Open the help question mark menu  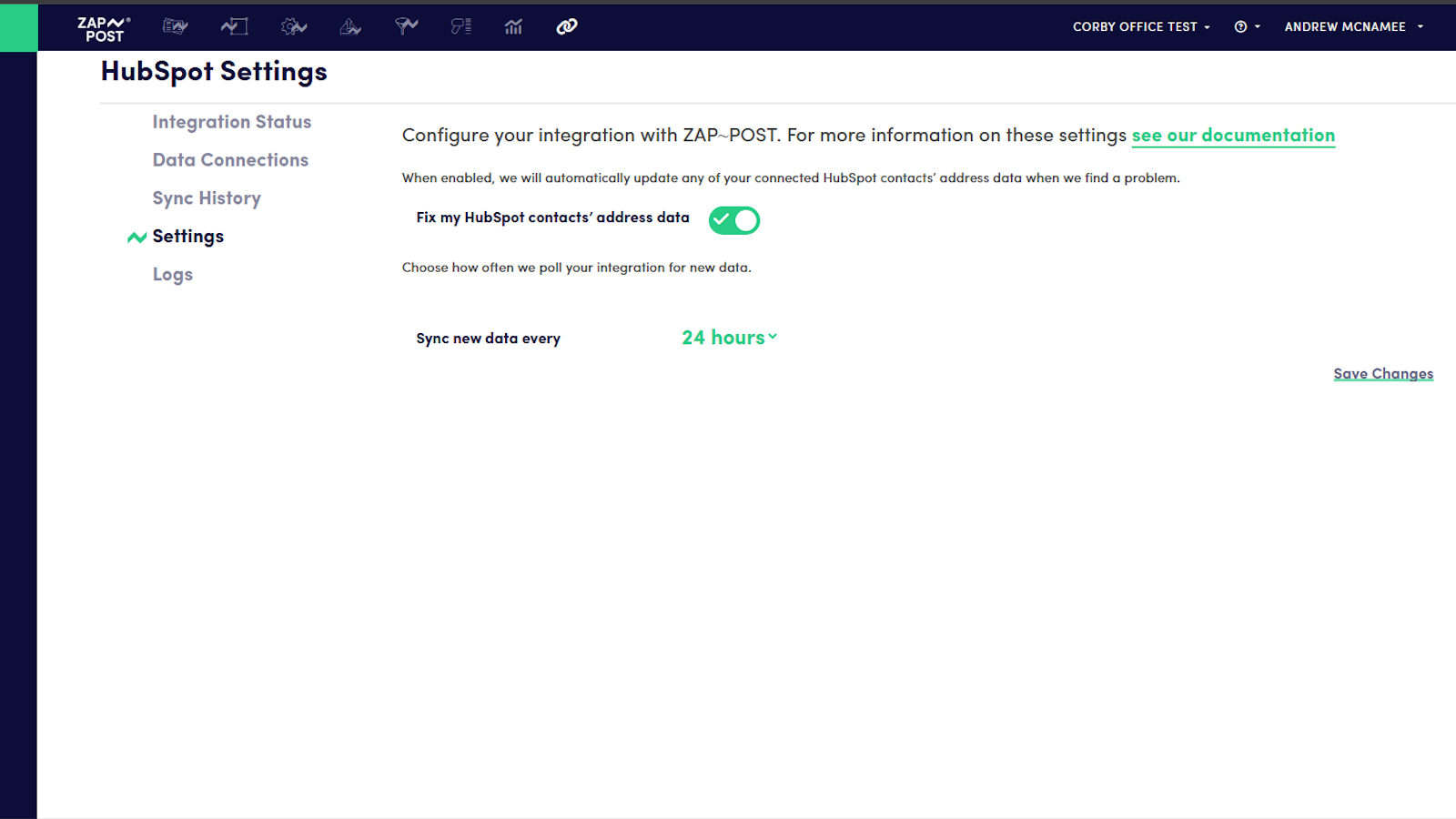click(1246, 27)
